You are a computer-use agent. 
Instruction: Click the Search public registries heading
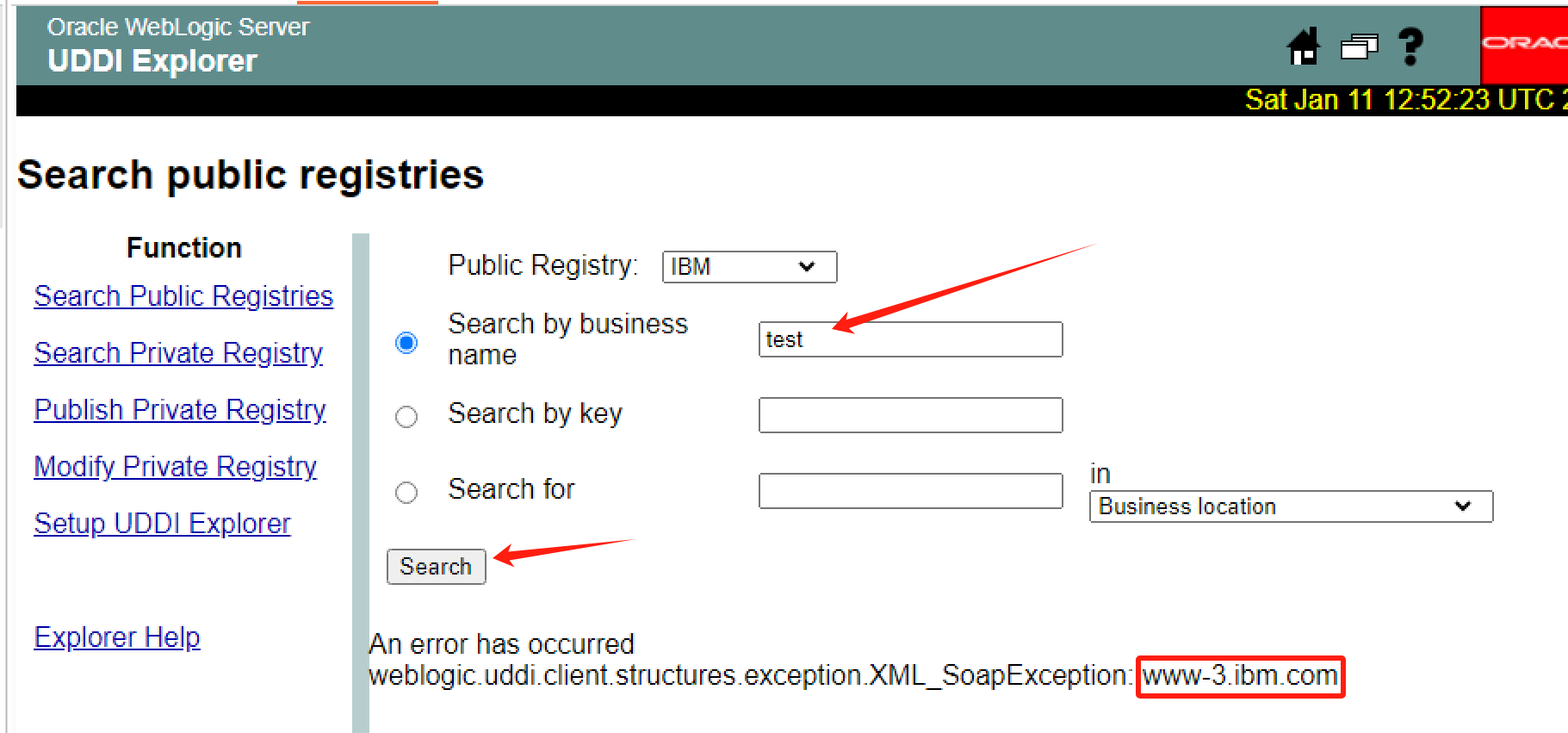click(251, 175)
